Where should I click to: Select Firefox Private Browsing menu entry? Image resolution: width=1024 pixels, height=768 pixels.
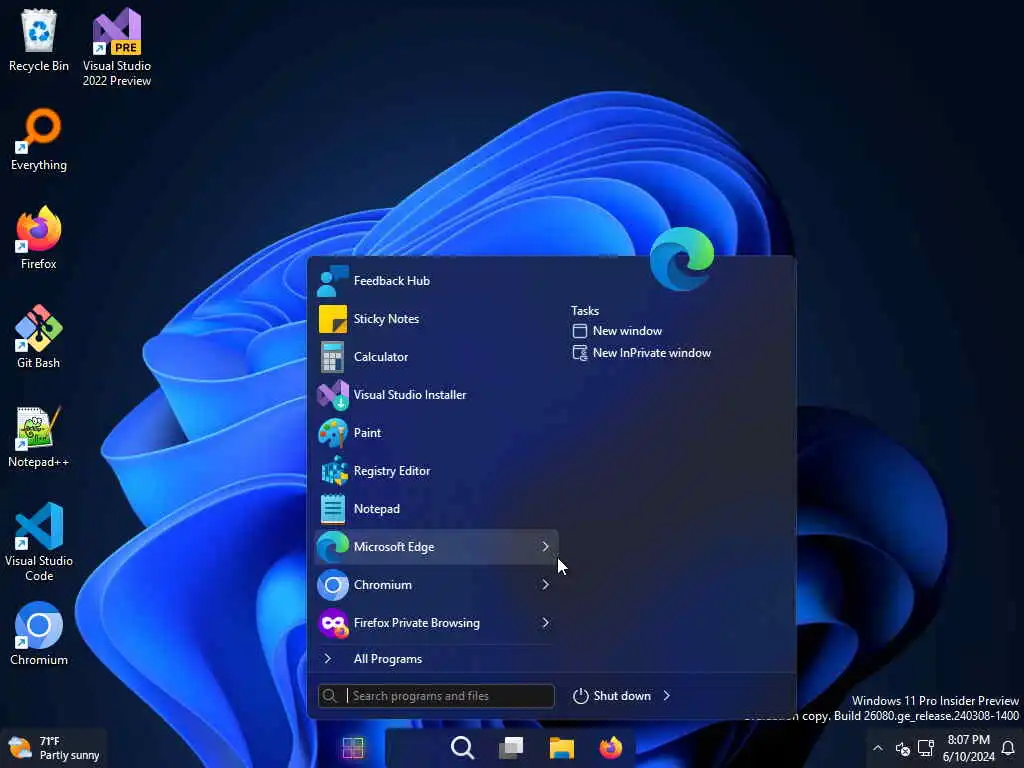[436, 622]
